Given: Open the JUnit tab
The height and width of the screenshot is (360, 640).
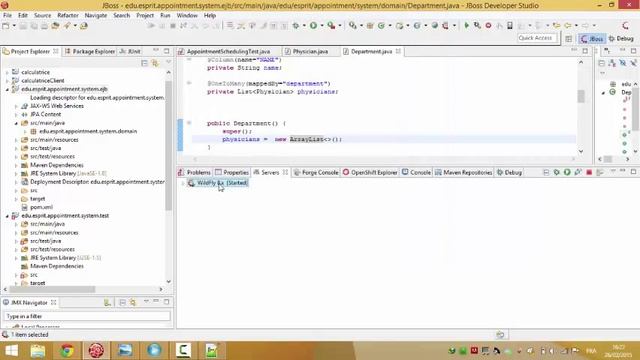Looking at the screenshot, I should (x=131, y=51).
